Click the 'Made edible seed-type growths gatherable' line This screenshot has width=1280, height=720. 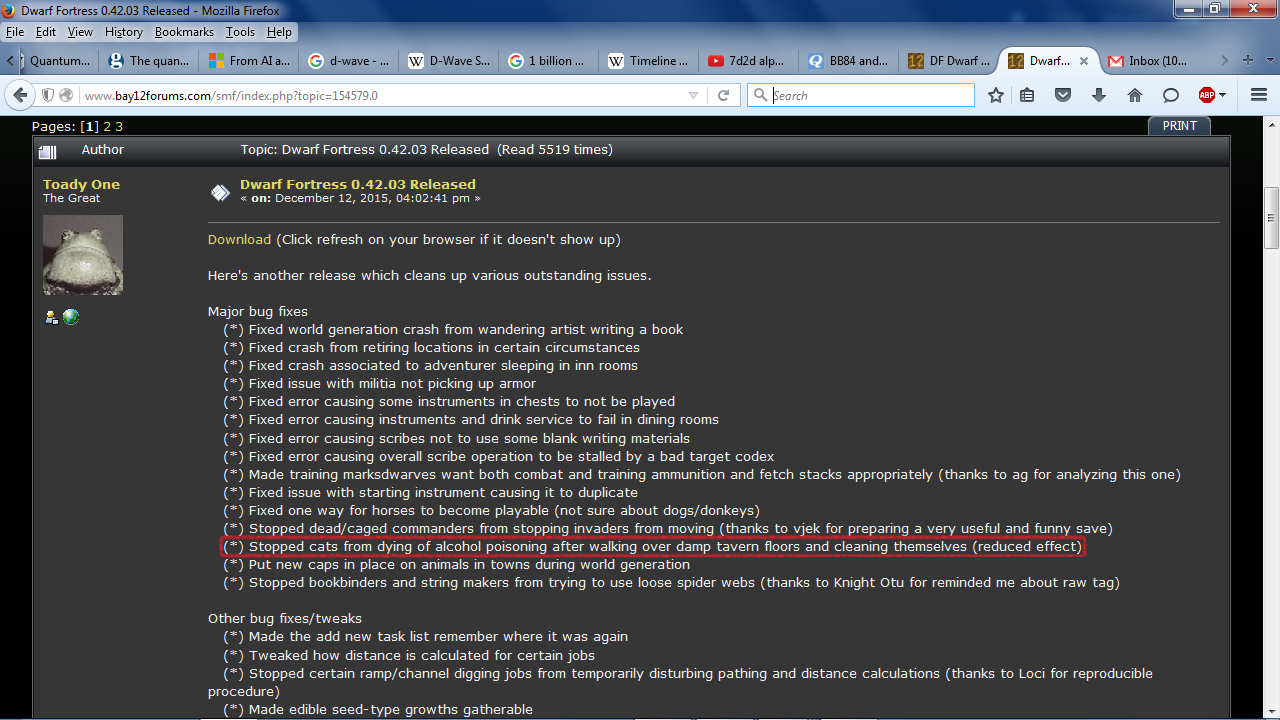pos(378,709)
